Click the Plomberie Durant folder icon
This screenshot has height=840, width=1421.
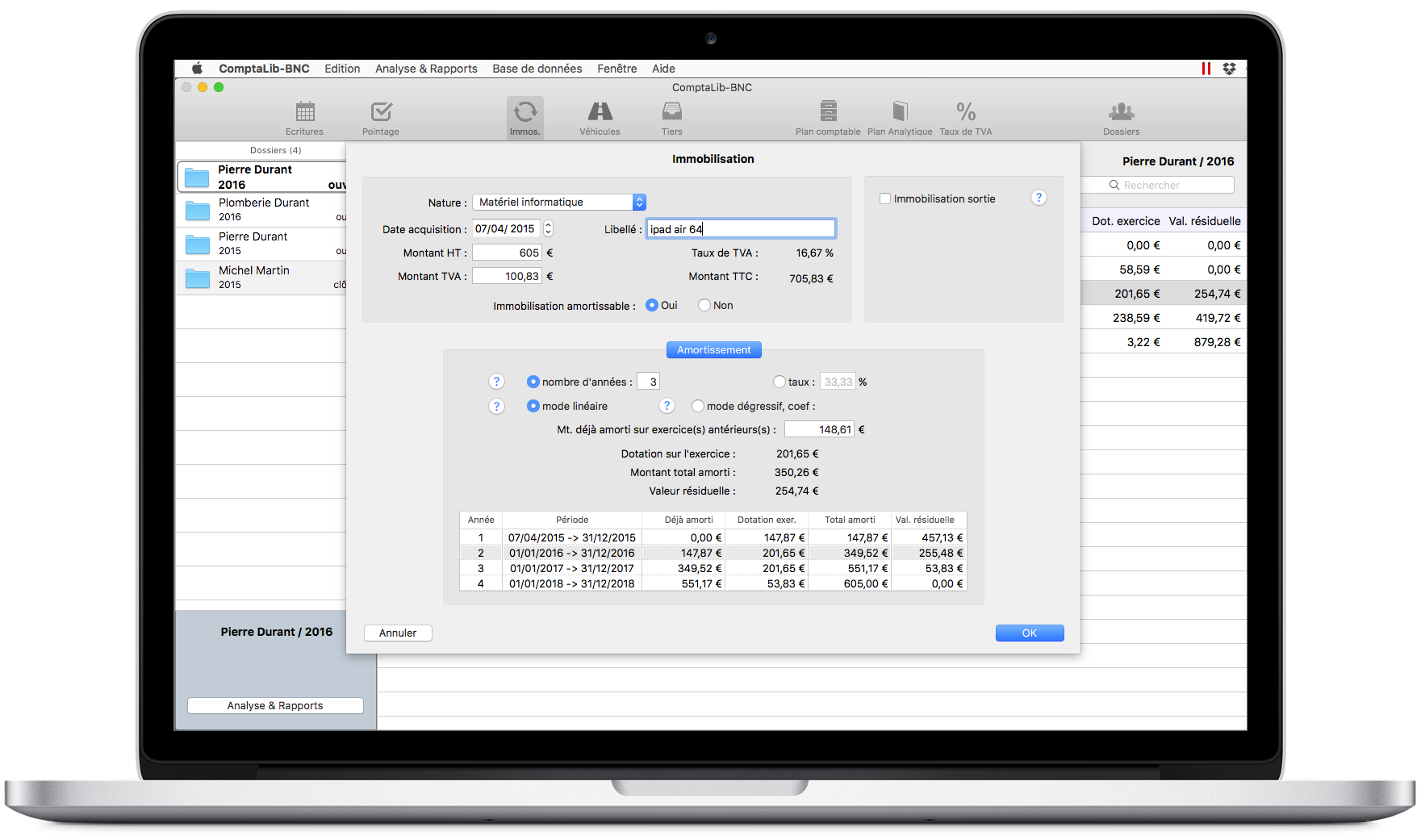[197, 211]
